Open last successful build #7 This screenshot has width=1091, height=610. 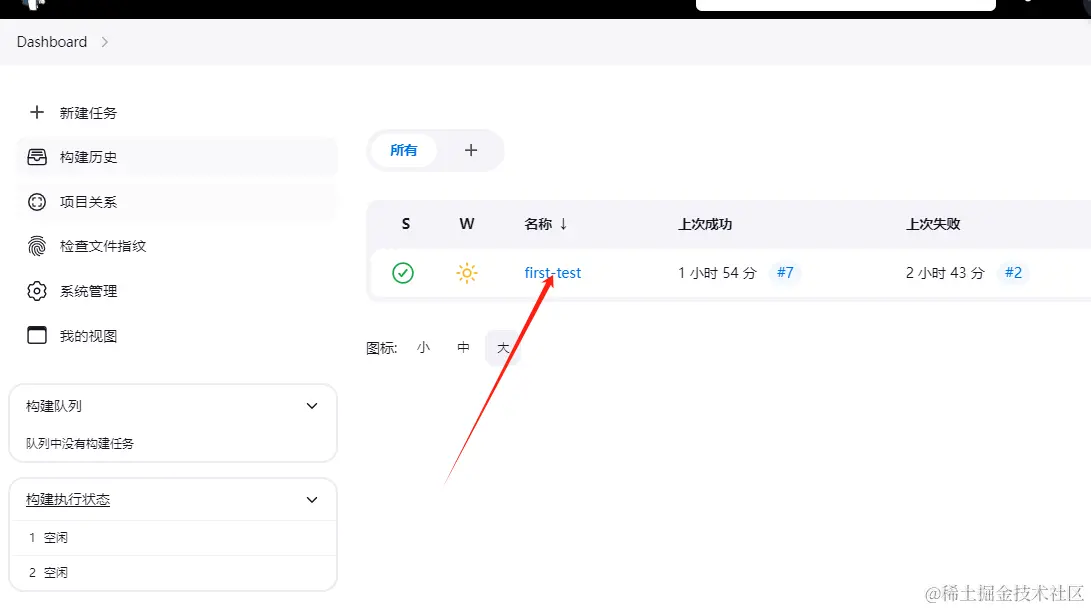[x=785, y=273]
